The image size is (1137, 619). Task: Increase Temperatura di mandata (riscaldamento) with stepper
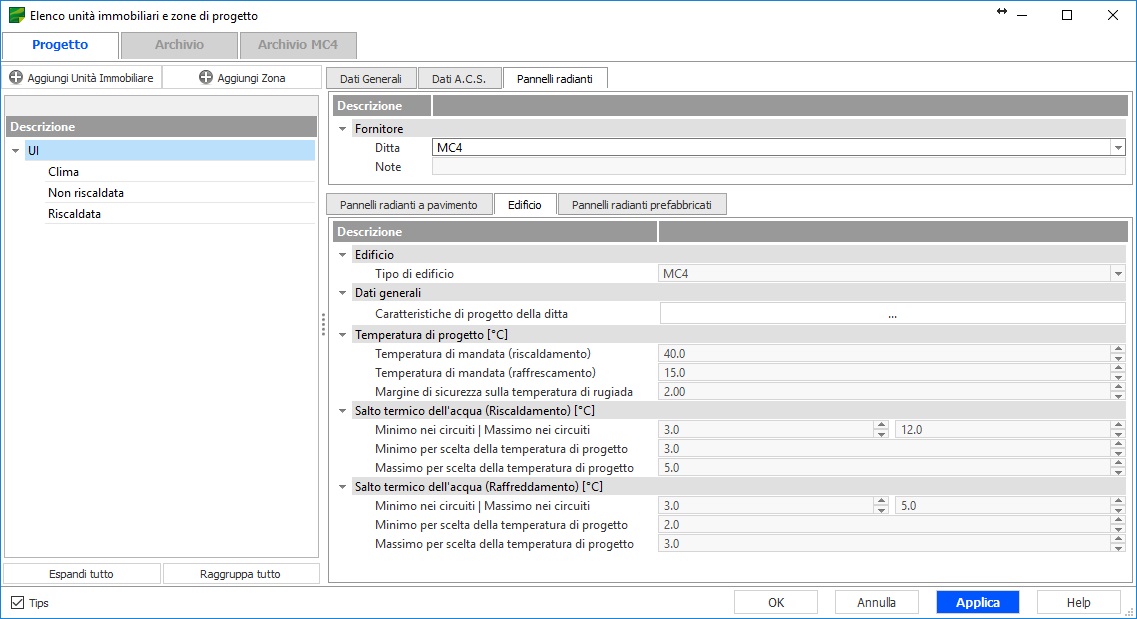1118,349
